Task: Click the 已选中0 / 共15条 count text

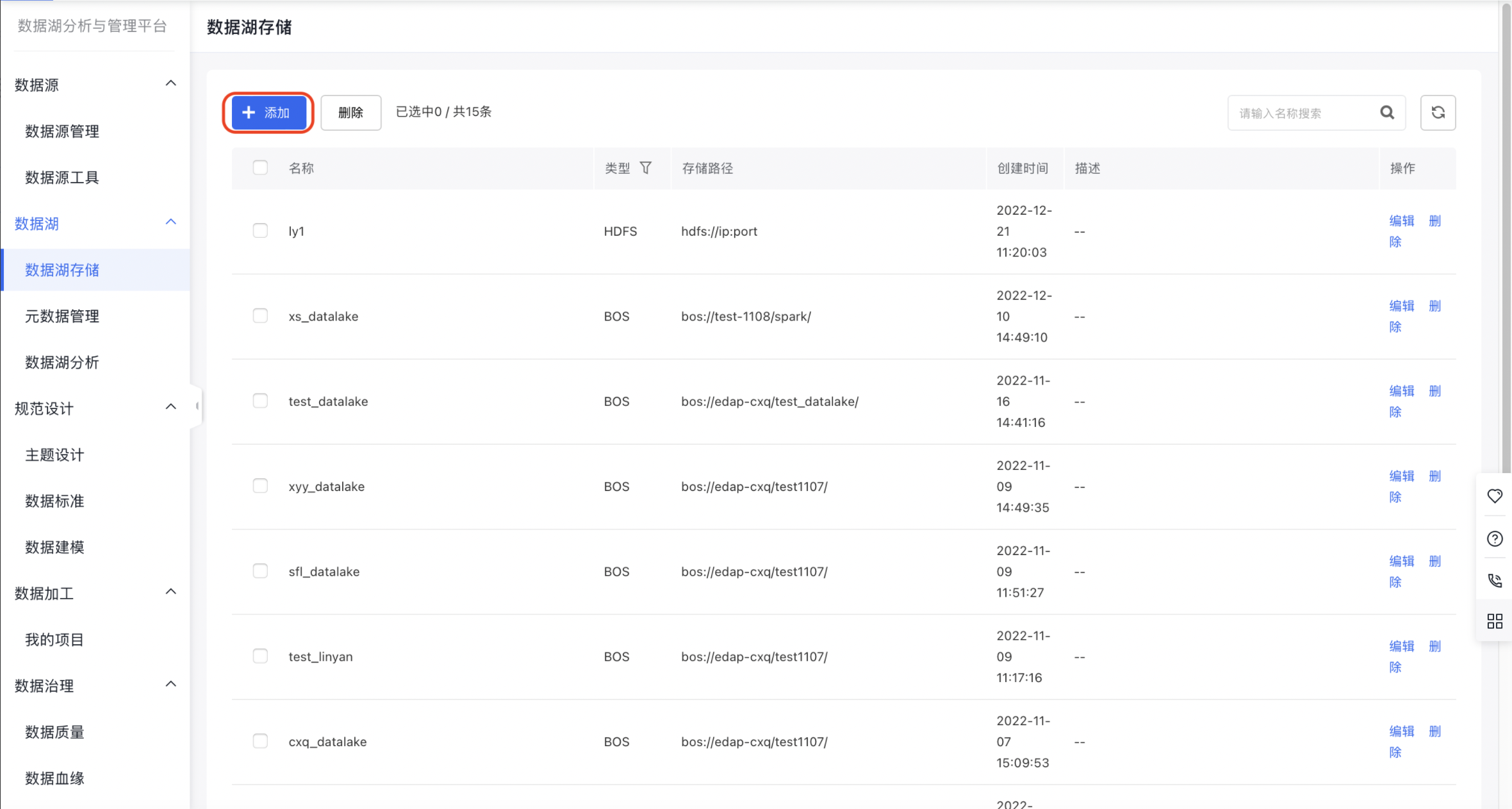Action: tap(443, 112)
